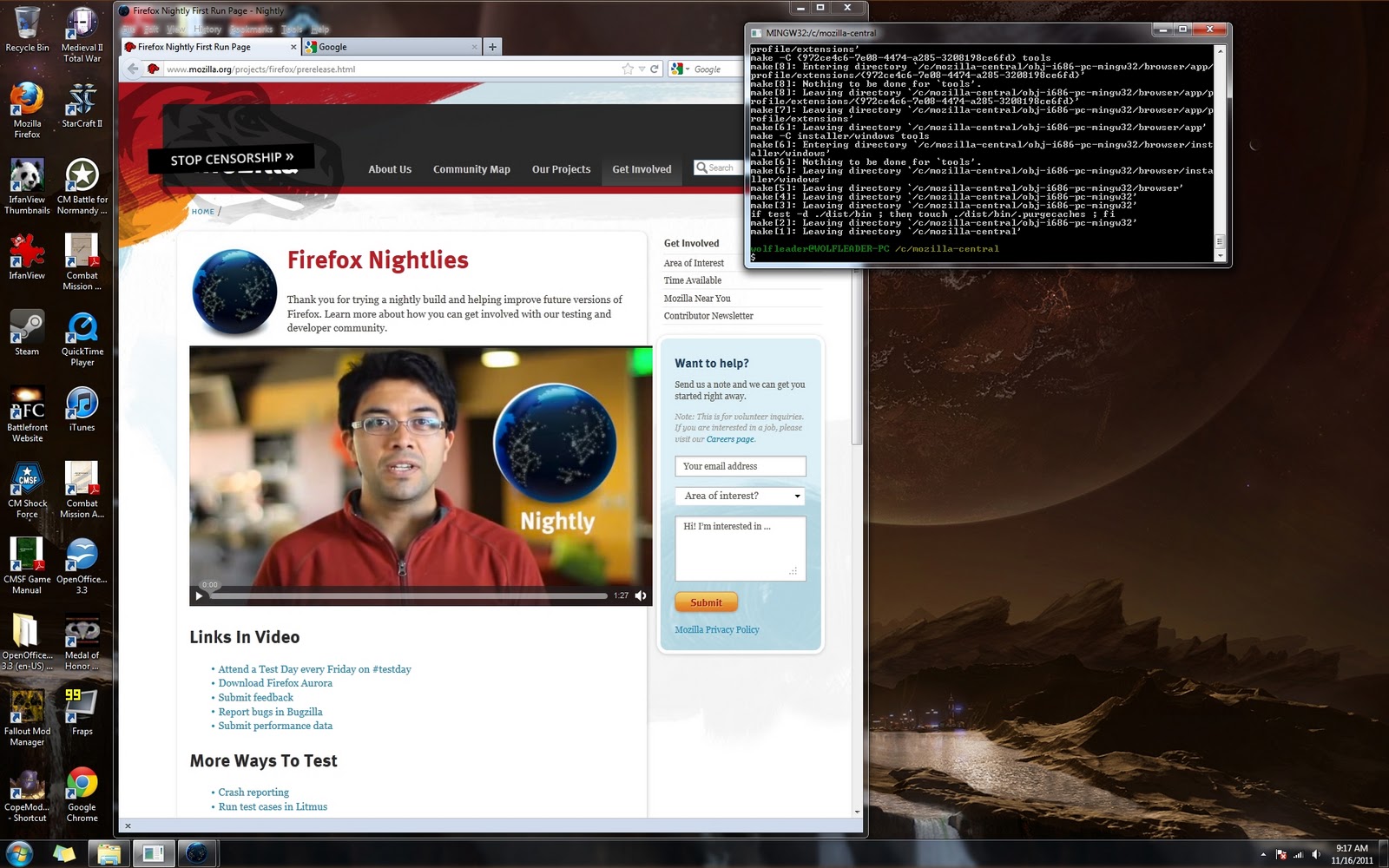Open the Area of Interest sidebar link

pyautogui.click(x=694, y=263)
